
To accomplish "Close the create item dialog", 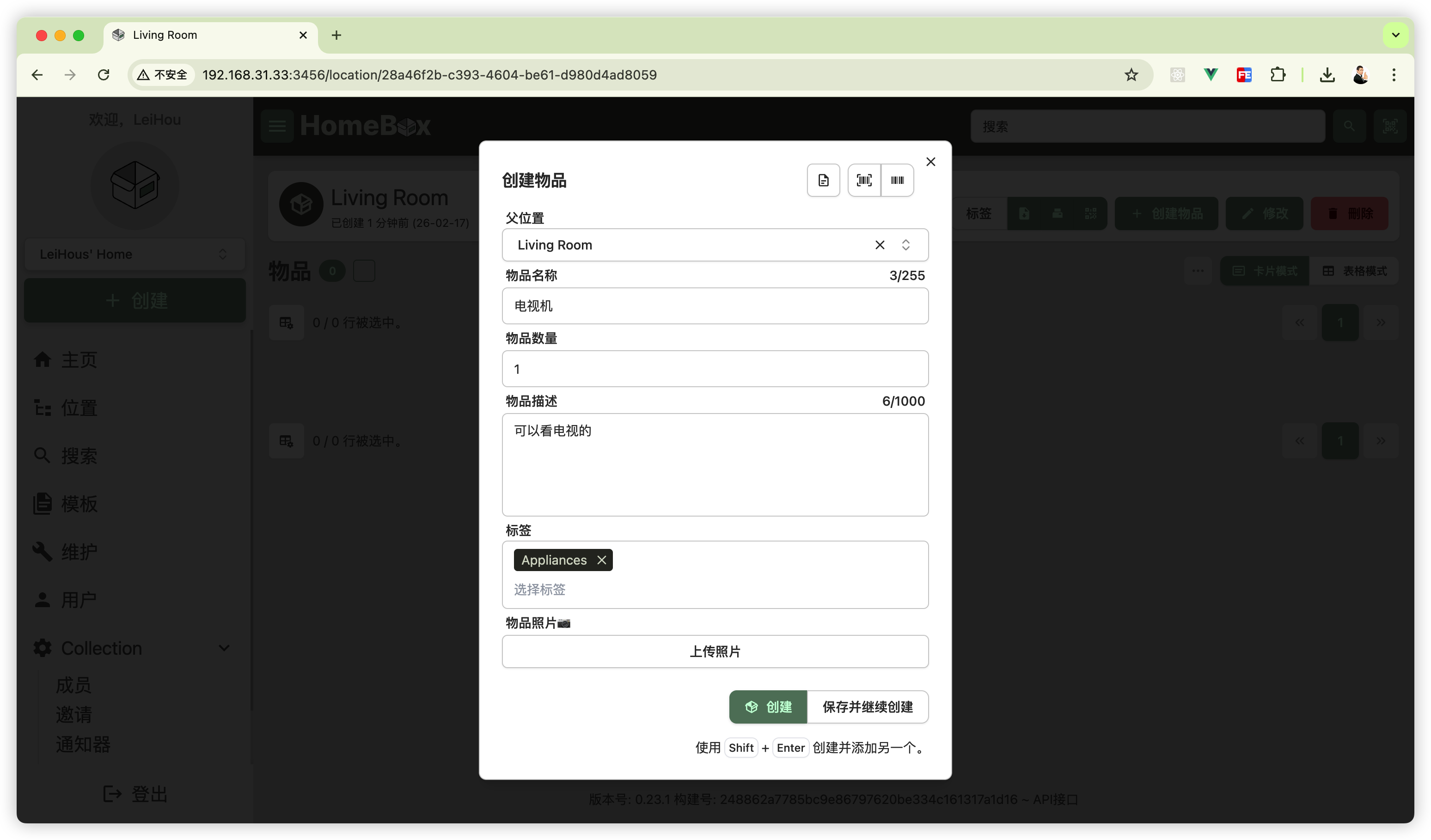I will 930,162.
